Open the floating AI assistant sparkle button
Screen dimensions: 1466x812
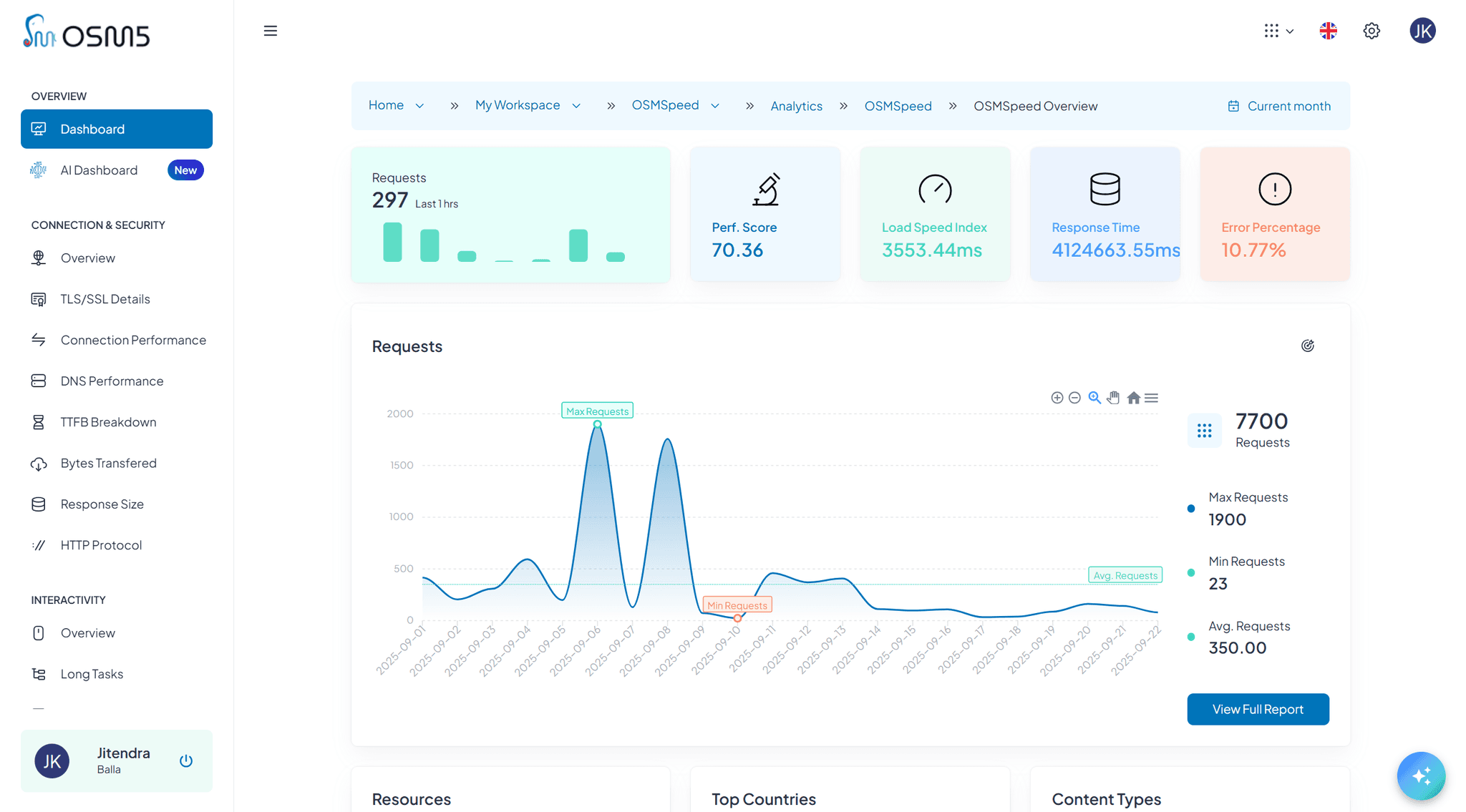[x=1420, y=776]
